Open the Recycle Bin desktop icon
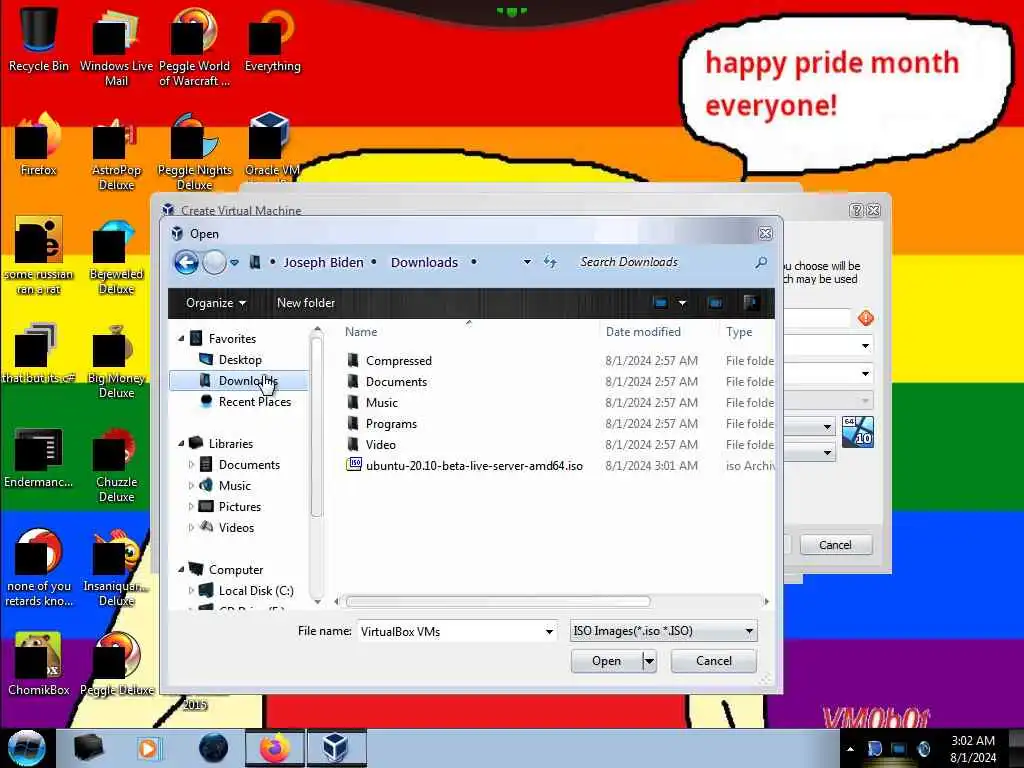 click(39, 38)
